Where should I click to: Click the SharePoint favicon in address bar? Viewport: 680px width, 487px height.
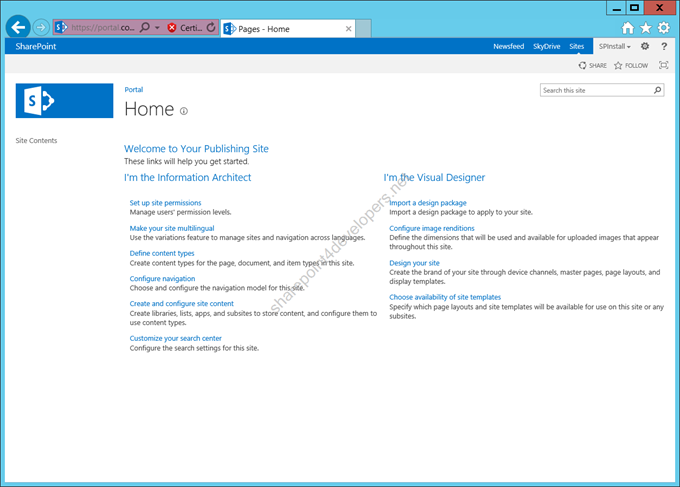61,27
